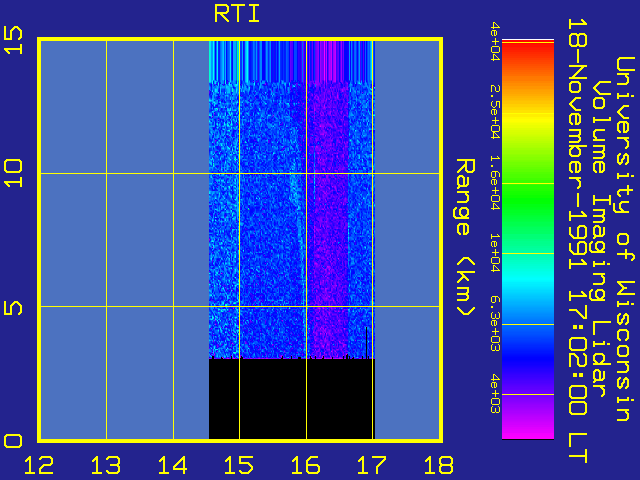The width and height of the screenshot is (640, 480).
Task: Select the x-axis tick label 17
Action: click(x=372, y=465)
